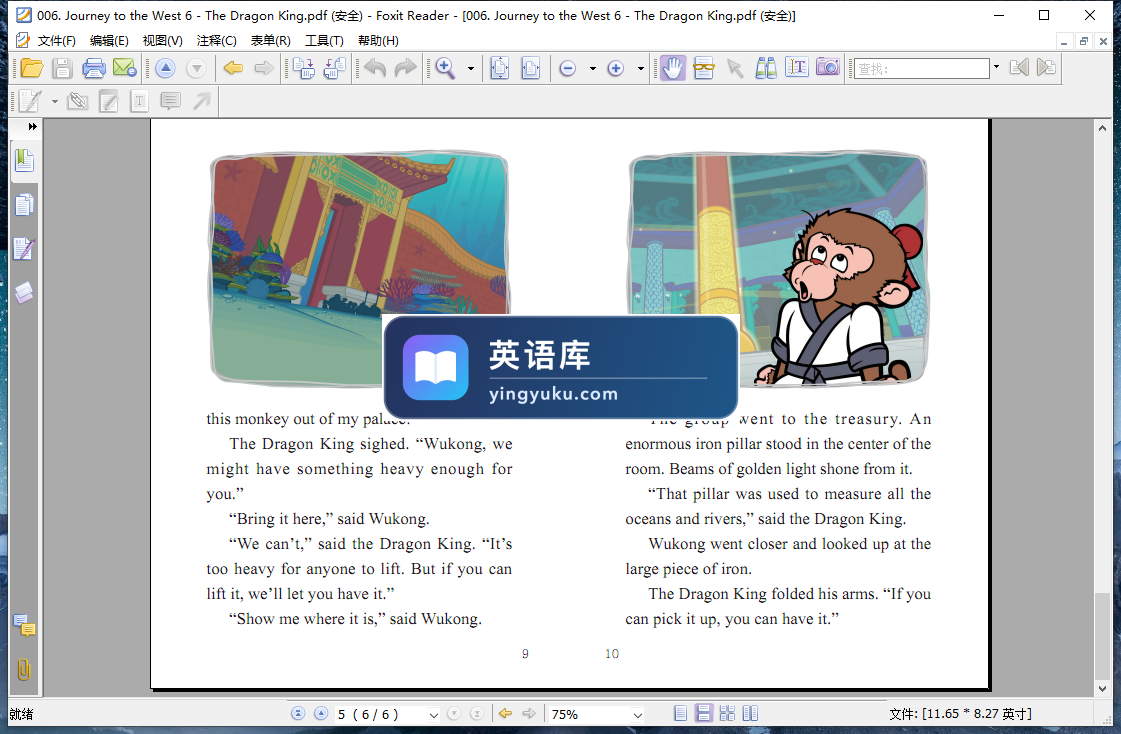1121x734 pixels.
Task: Select the Select Text tool
Action: (x=796, y=69)
